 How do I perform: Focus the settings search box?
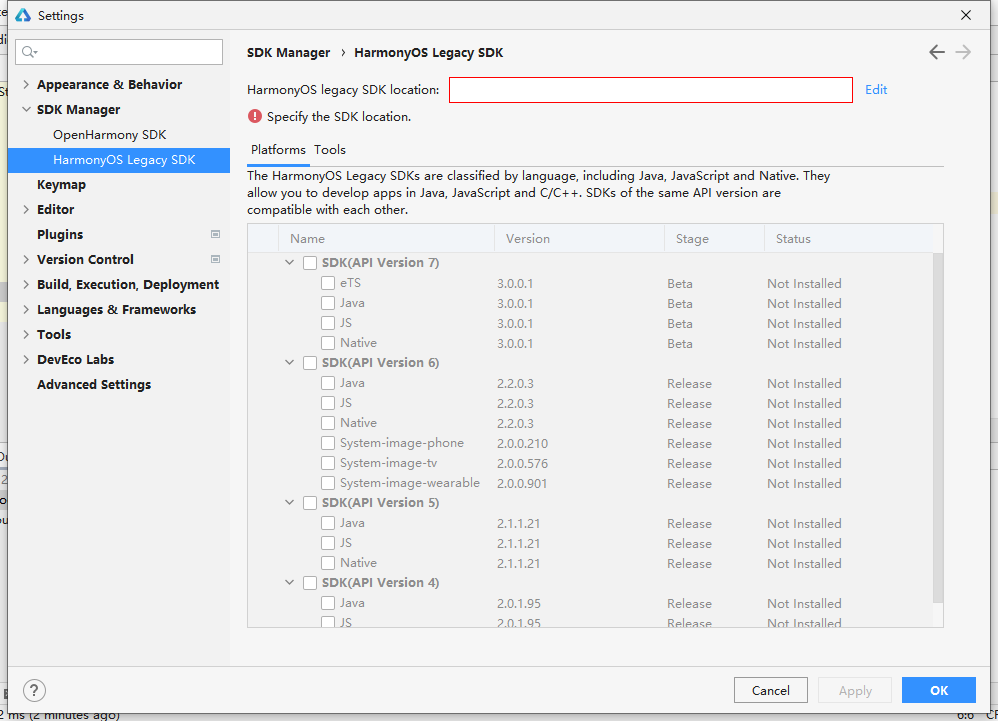pyautogui.click(x=119, y=52)
